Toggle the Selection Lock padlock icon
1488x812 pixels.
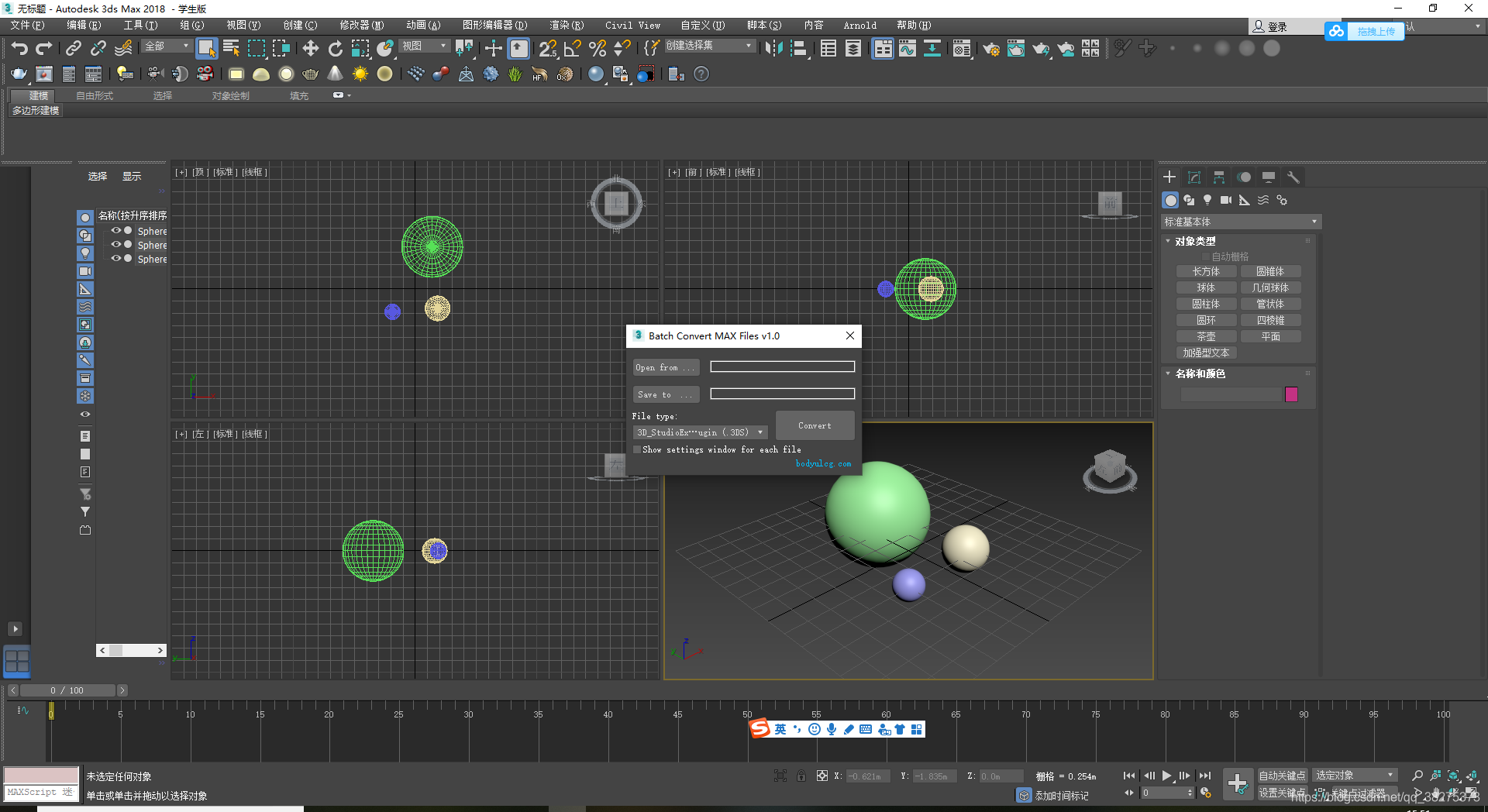point(801,776)
